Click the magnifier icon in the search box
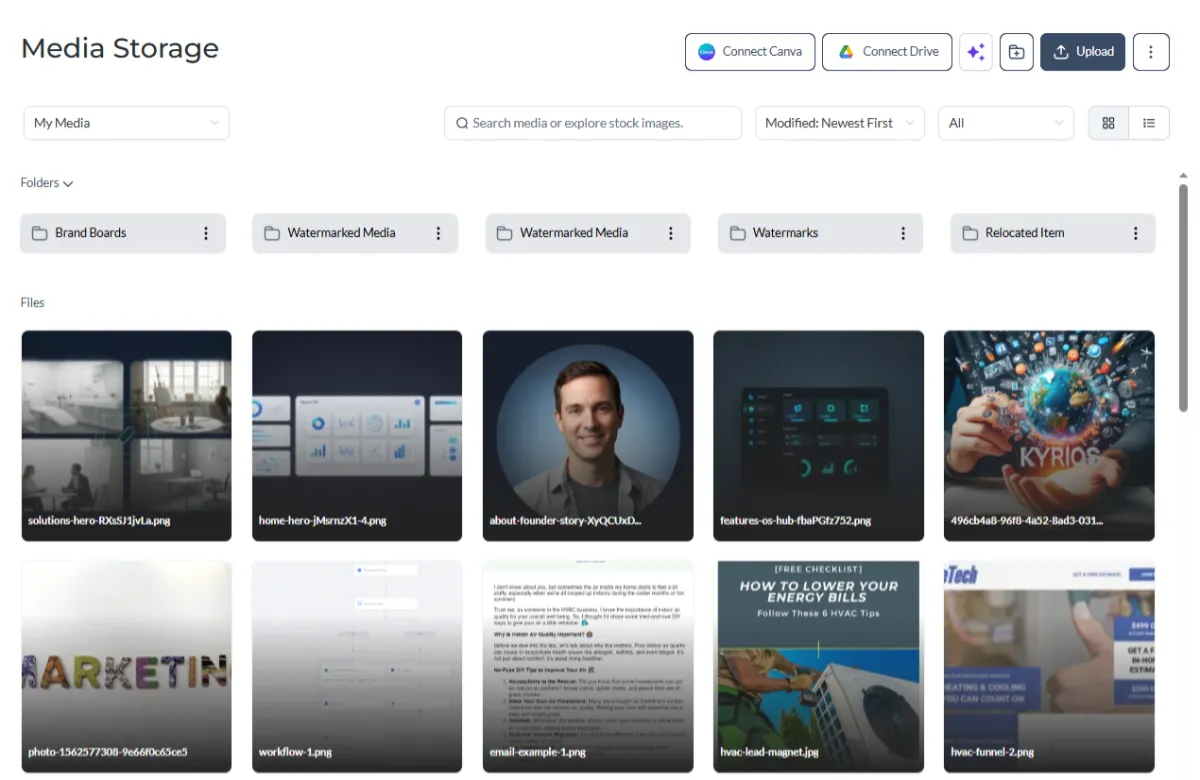Viewport: 1200px width, 780px height. click(462, 123)
